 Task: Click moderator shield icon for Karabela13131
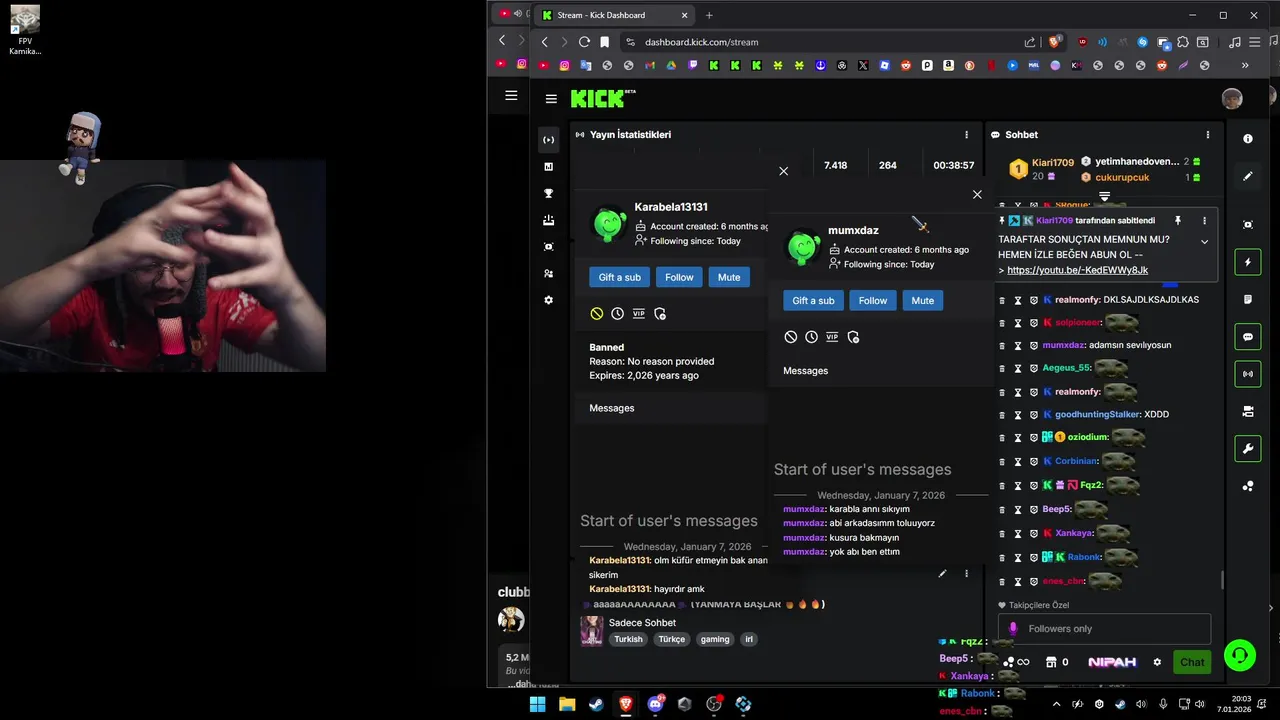660,314
